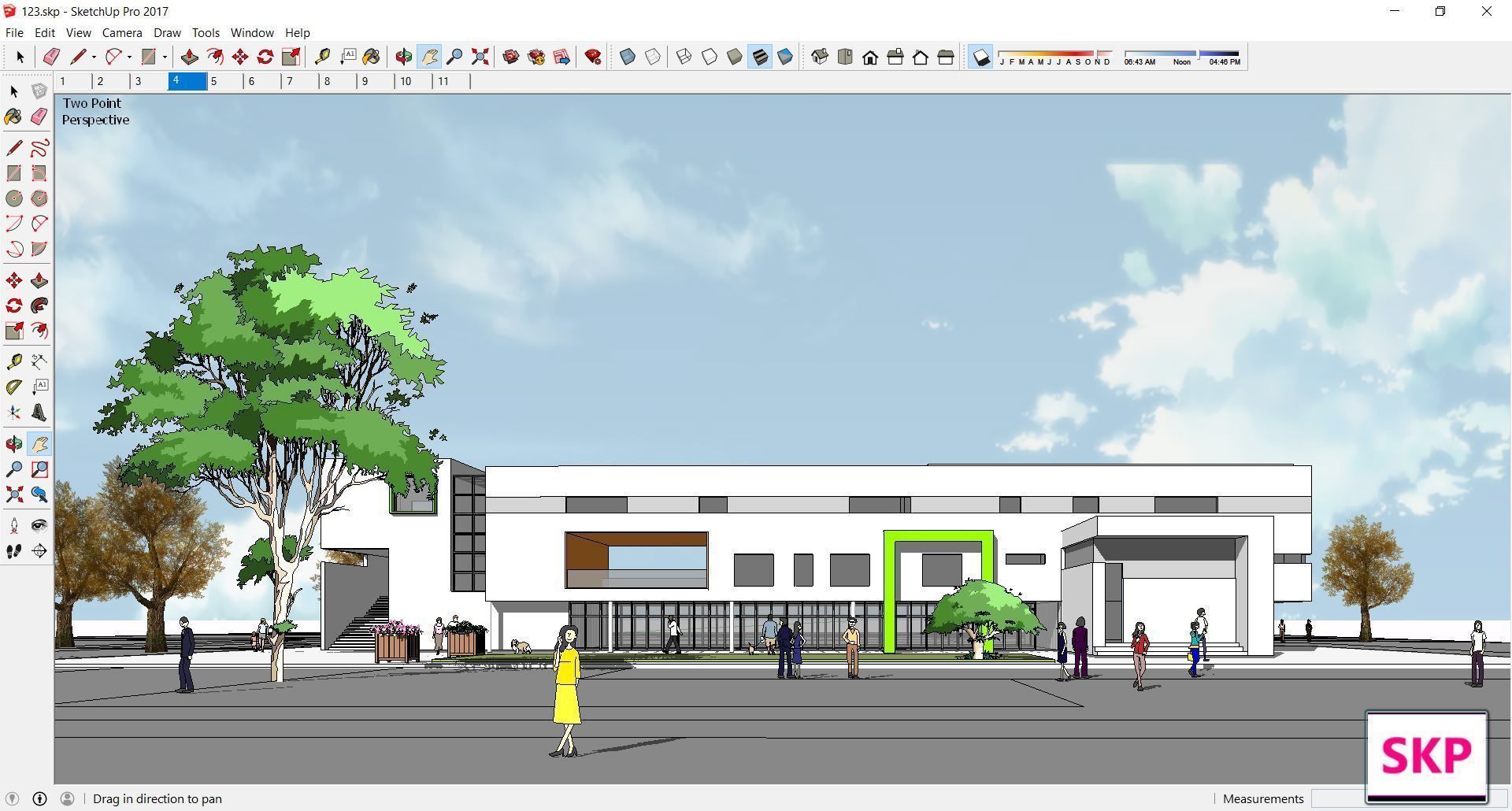Select the Scale tool in top toolbar
Viewport: 1512px width, 811px height.
(x=291, y=57)
